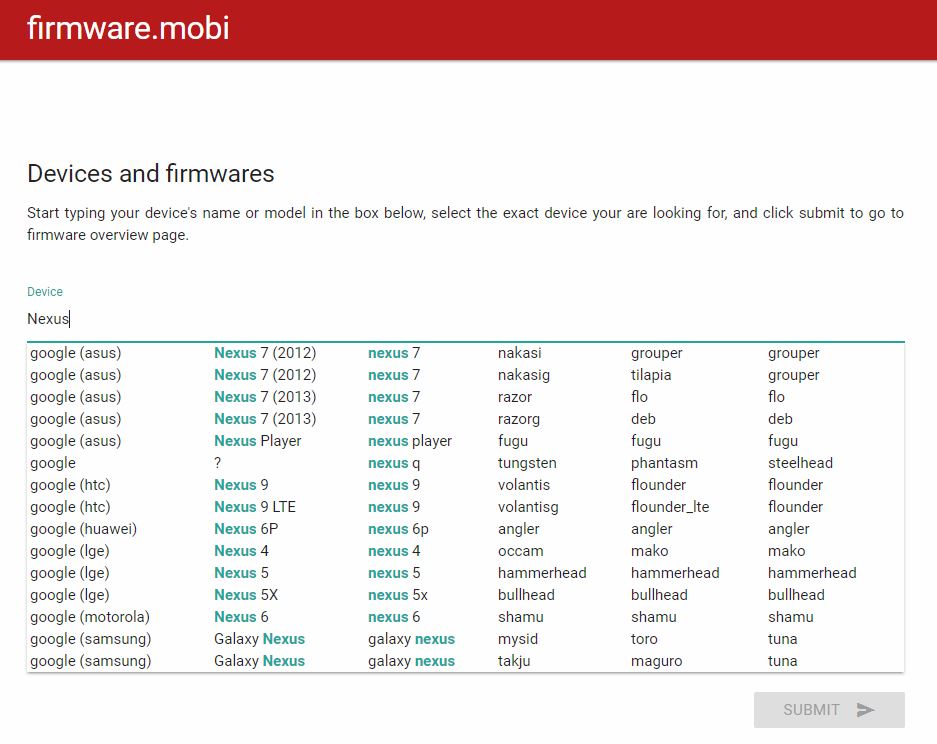Viewport: 937px width, 744px height.
Task: Select the Nexus 9 volantis row
Action: point(466,485)
